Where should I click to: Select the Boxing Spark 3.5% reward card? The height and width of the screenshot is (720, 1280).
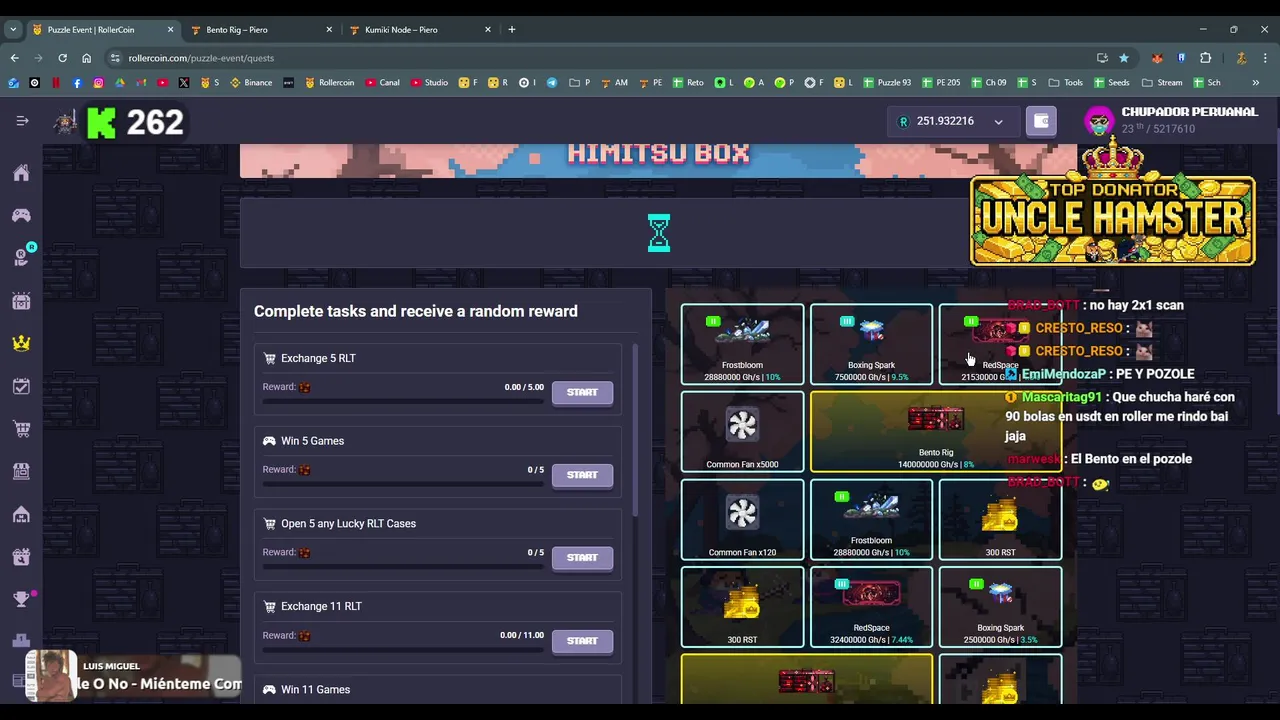1000,607
